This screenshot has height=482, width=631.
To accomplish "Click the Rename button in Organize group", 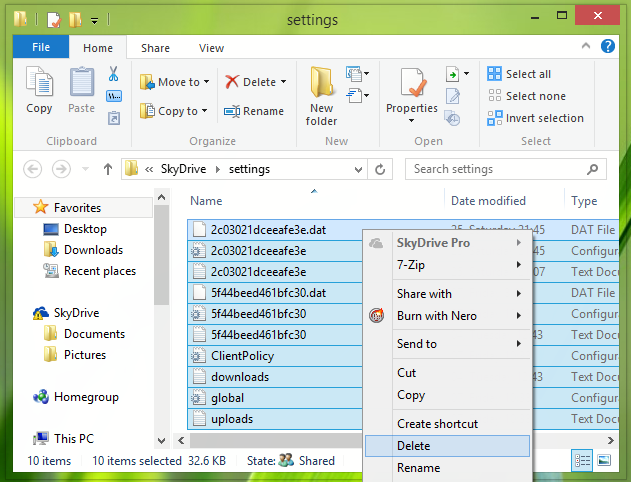I will pos(254,111).
